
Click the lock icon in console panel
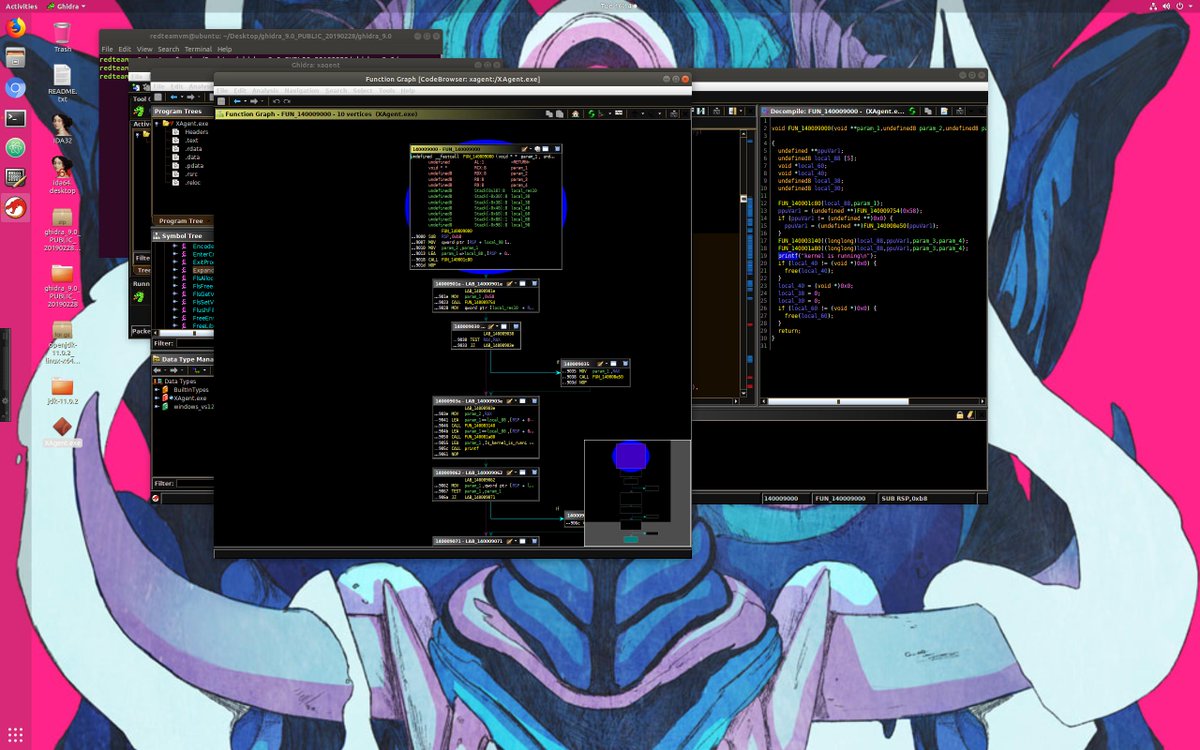(x=960, y=415)
